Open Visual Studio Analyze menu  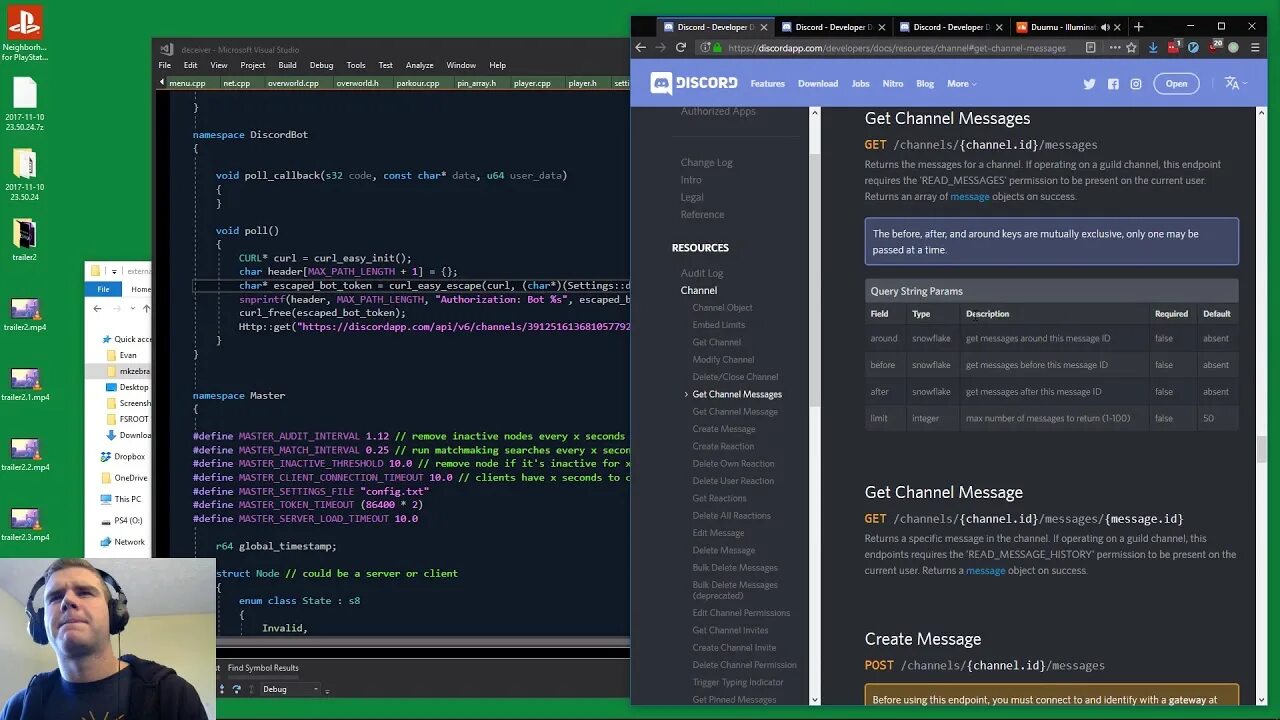tap(419, 65)
